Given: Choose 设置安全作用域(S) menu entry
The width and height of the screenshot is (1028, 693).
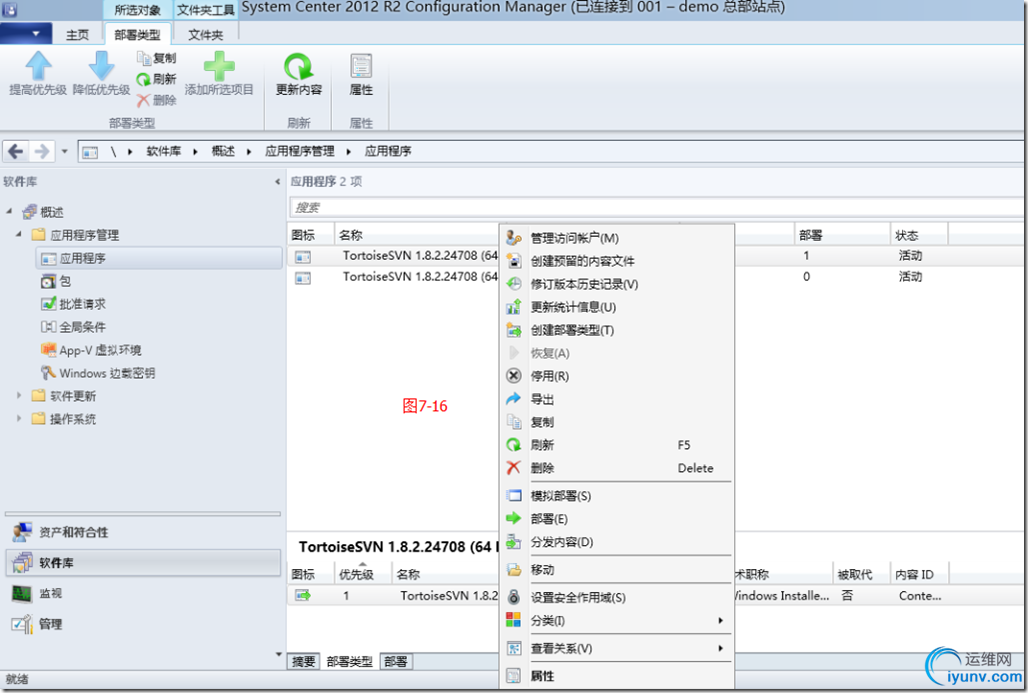Looking at the screenshot, I should pos(615,597).
